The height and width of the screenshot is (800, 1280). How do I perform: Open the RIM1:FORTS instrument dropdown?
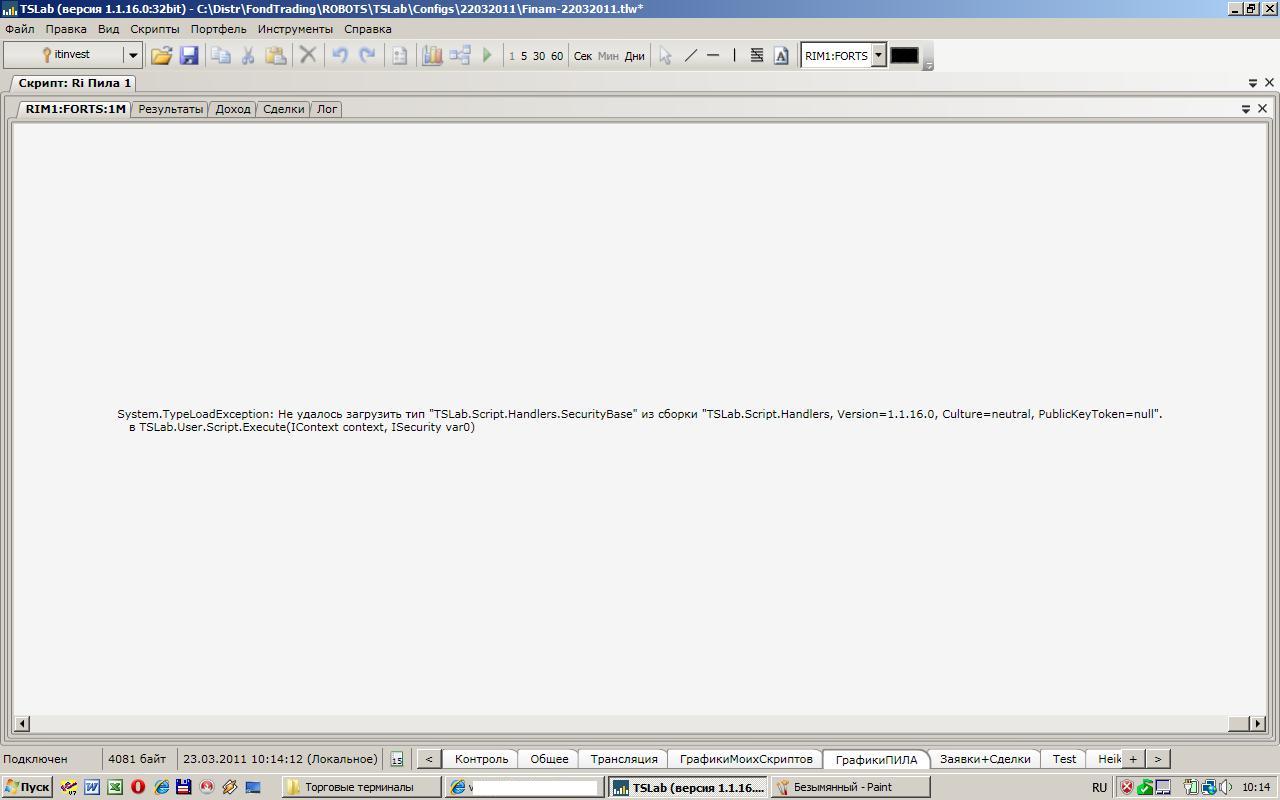[878, 56]
